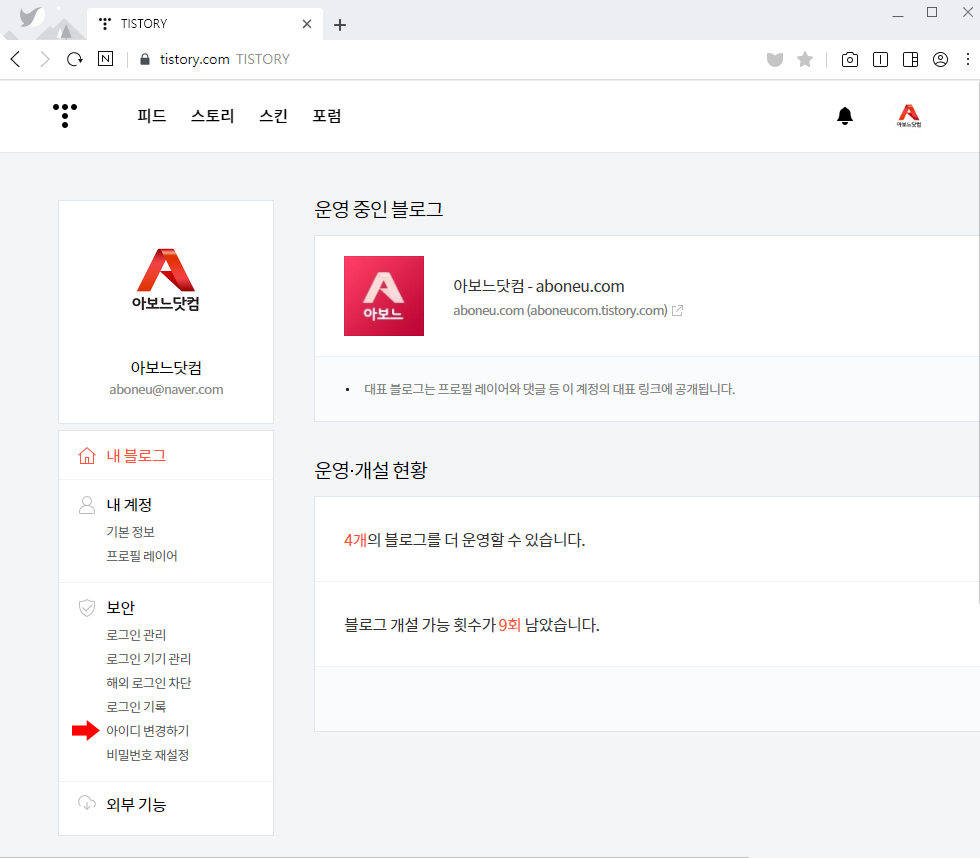Open the profile avatar menu in header
The image size is (980, 858).
pos(909,116)
